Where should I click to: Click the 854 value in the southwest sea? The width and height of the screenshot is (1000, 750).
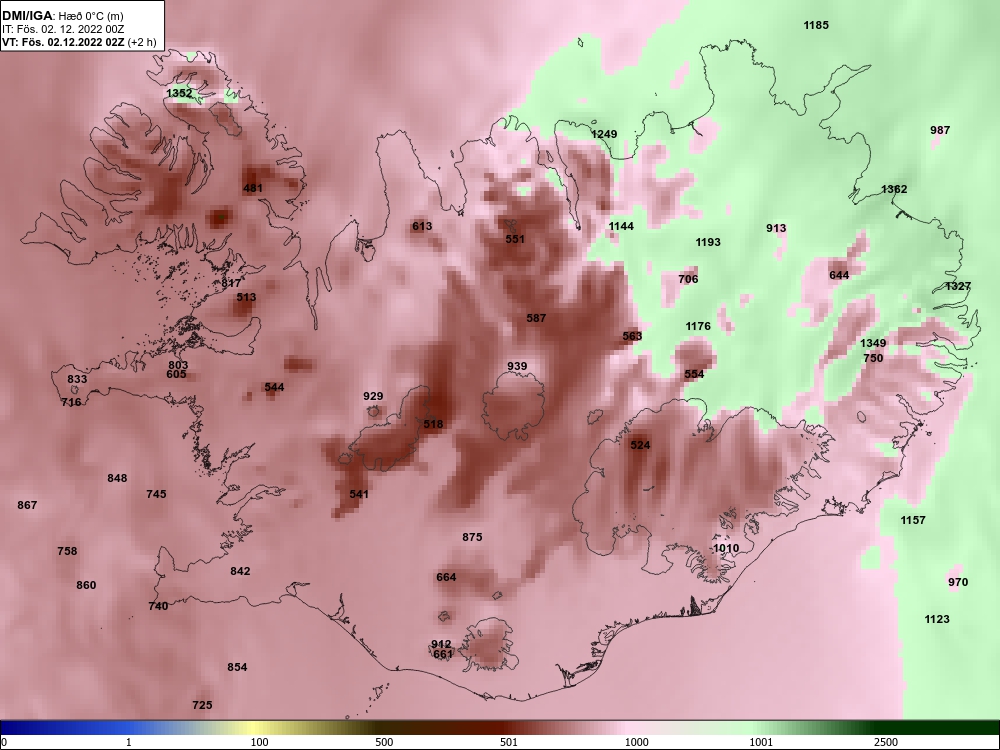237,668
